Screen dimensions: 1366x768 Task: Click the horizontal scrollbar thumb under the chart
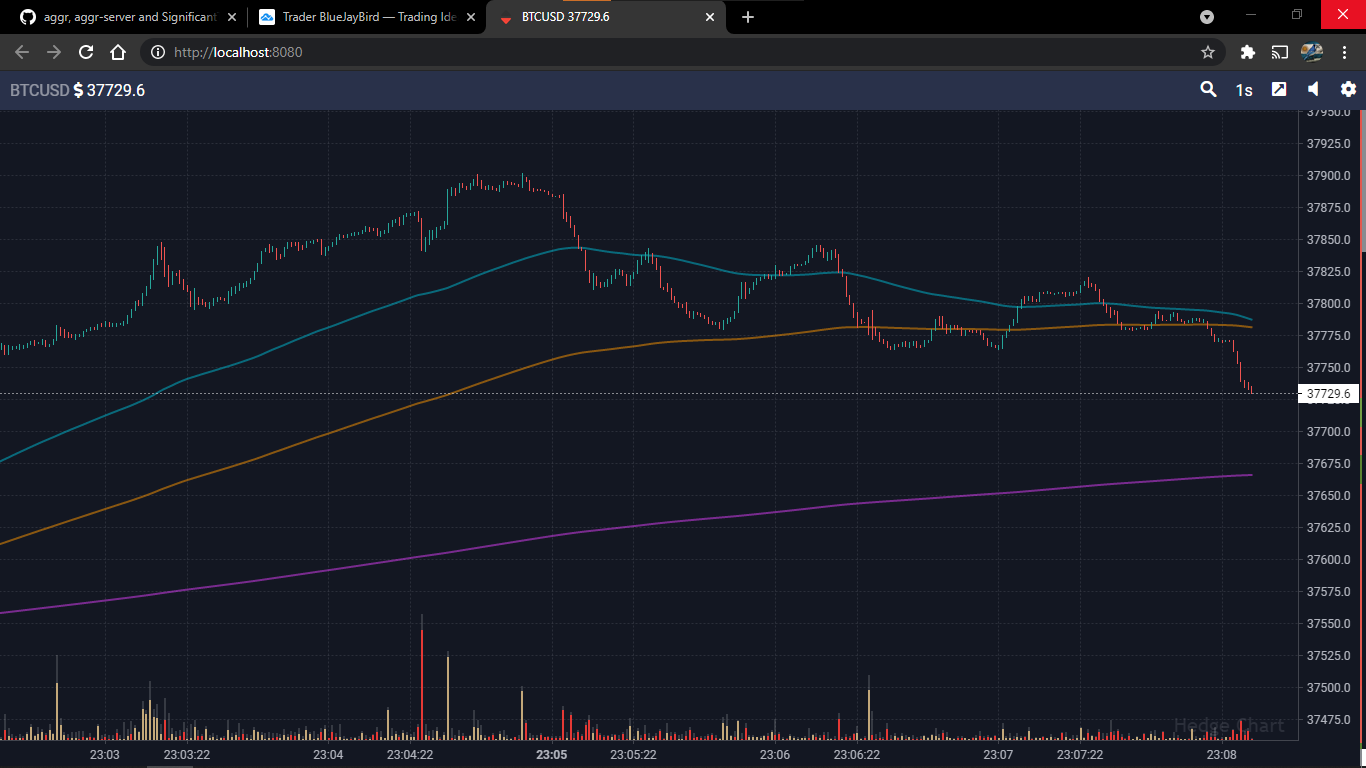coord(172,766)
